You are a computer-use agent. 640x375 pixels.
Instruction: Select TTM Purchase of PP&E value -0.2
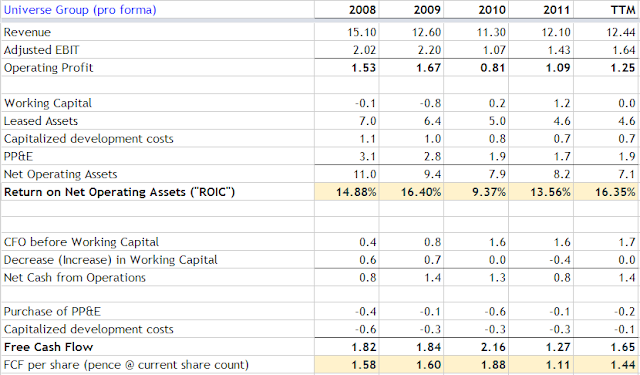(x=625, y=312)
